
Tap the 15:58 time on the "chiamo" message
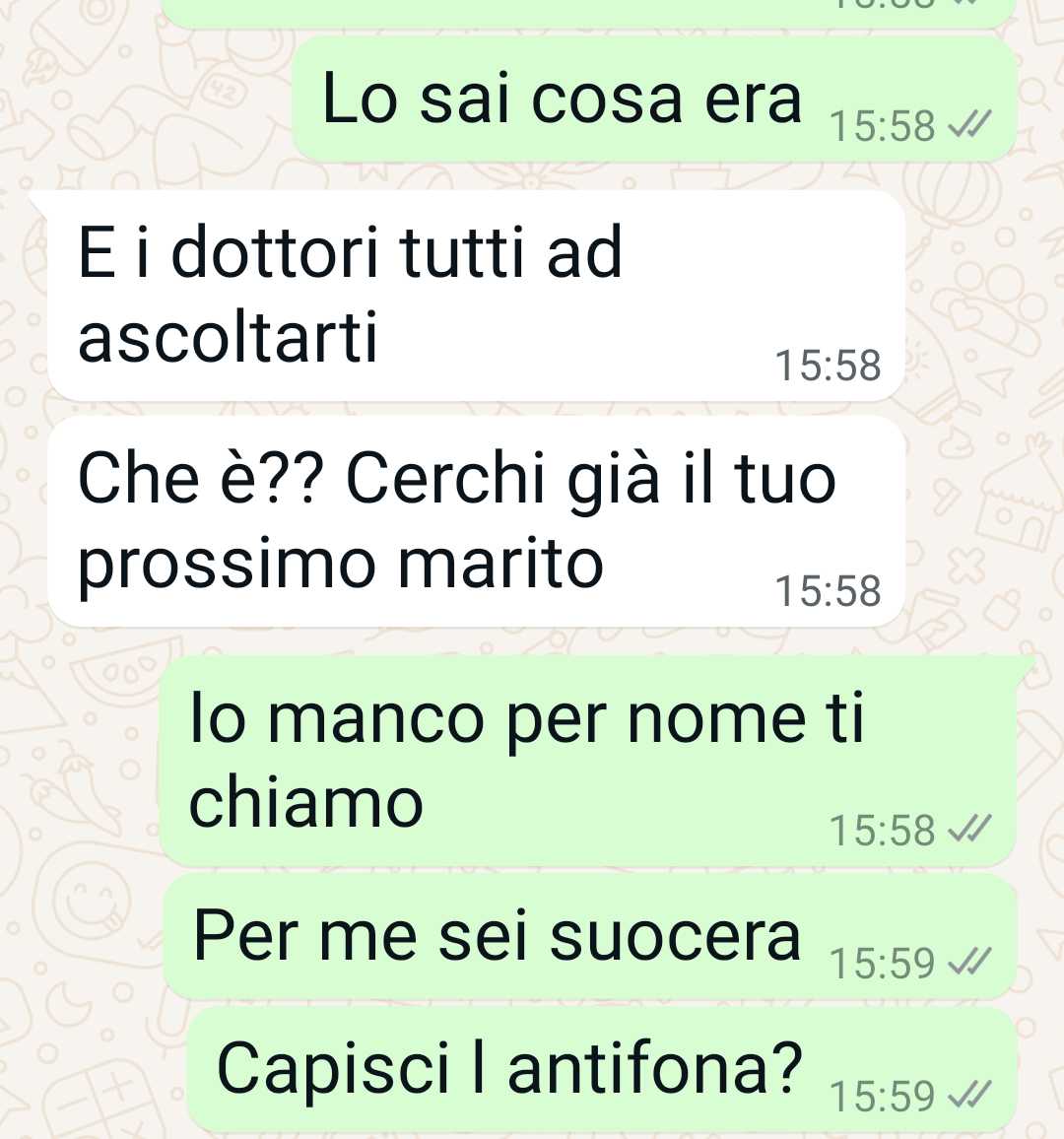pos(882,830)
